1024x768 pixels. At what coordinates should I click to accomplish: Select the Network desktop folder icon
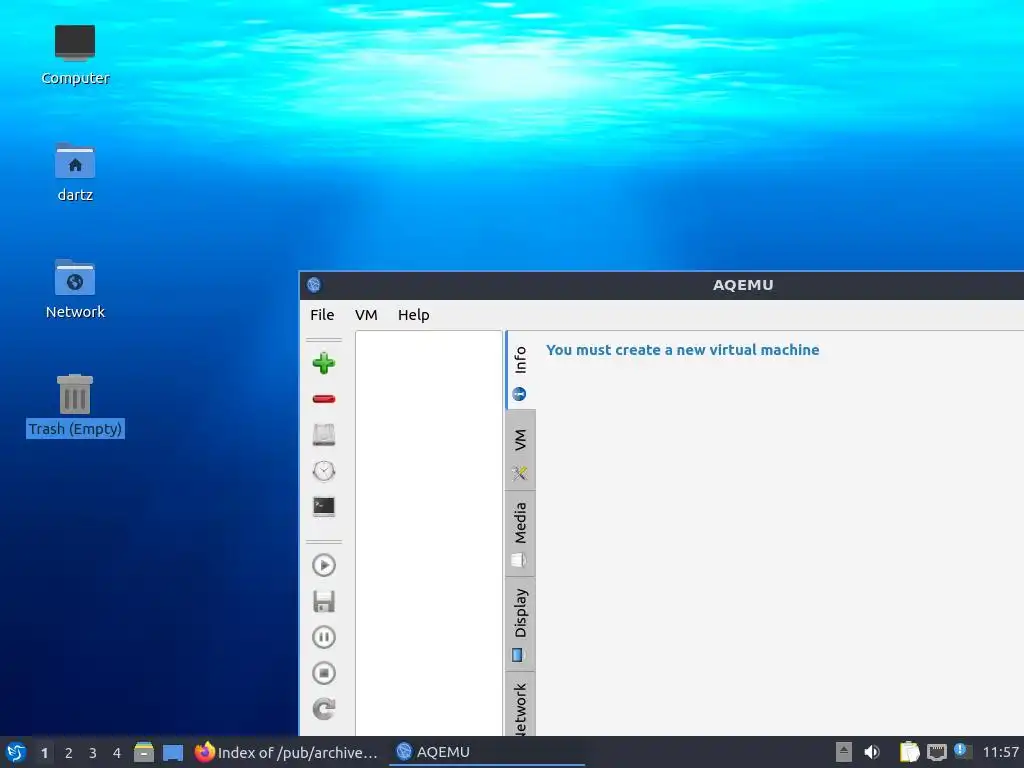point(75,289)
